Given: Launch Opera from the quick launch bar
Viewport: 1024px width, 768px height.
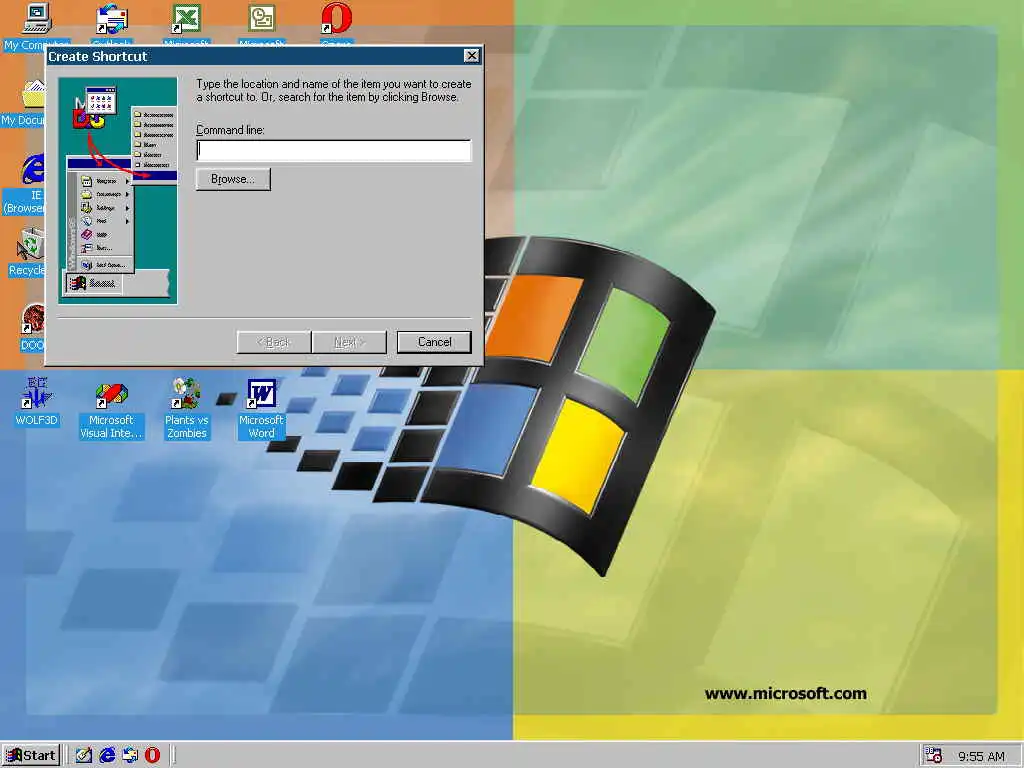Looking at the screenshot, I should pos(152,756).
